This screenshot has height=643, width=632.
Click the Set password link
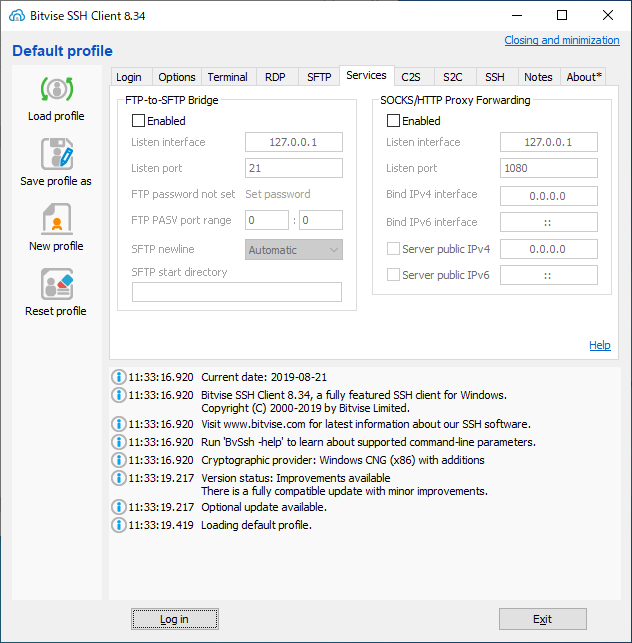point(278,194)
